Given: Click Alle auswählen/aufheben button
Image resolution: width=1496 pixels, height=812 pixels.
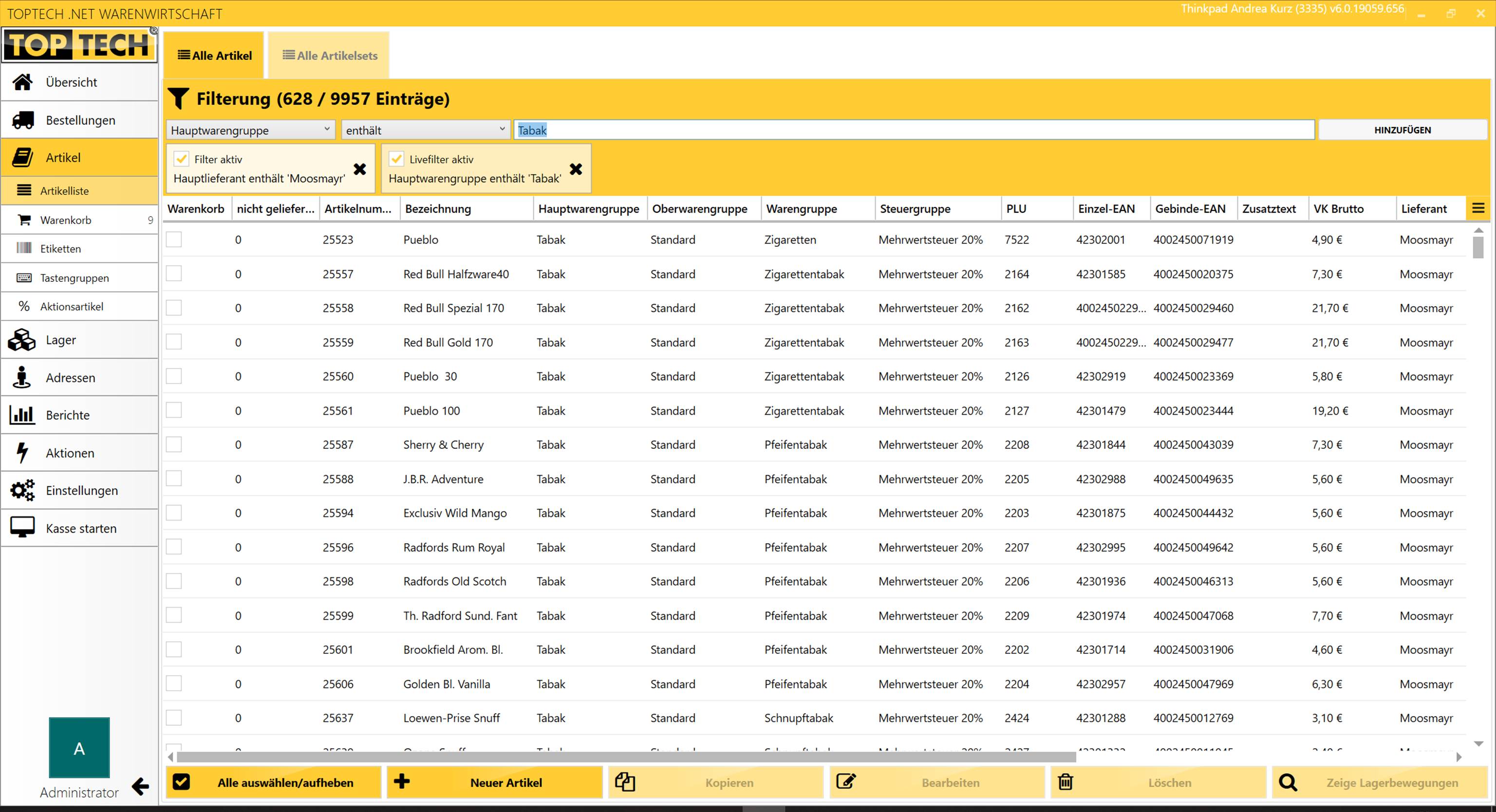Looking at the screenshot, I should [274, 782].
